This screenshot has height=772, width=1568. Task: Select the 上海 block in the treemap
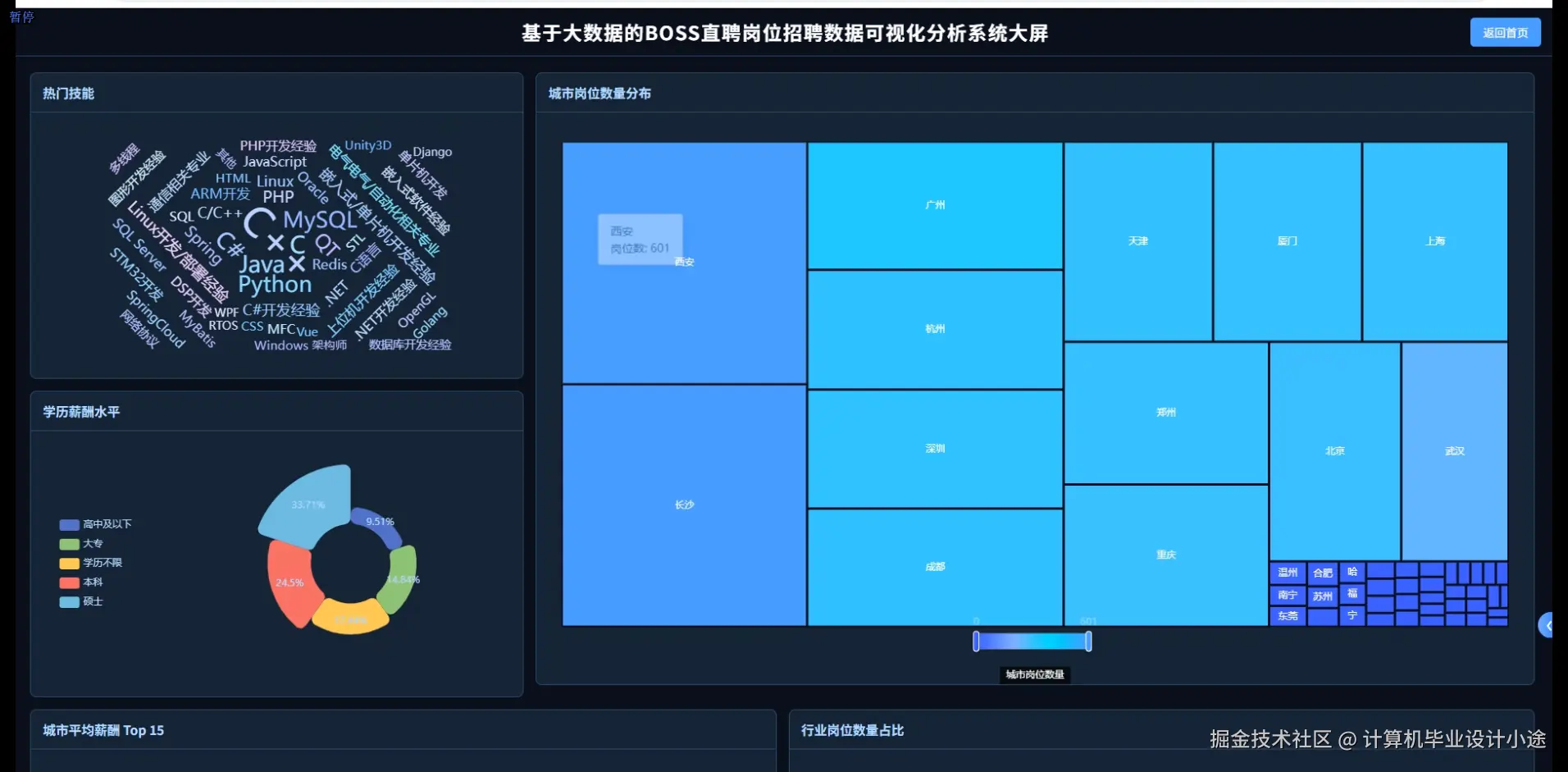click(x=1435, y=240)
